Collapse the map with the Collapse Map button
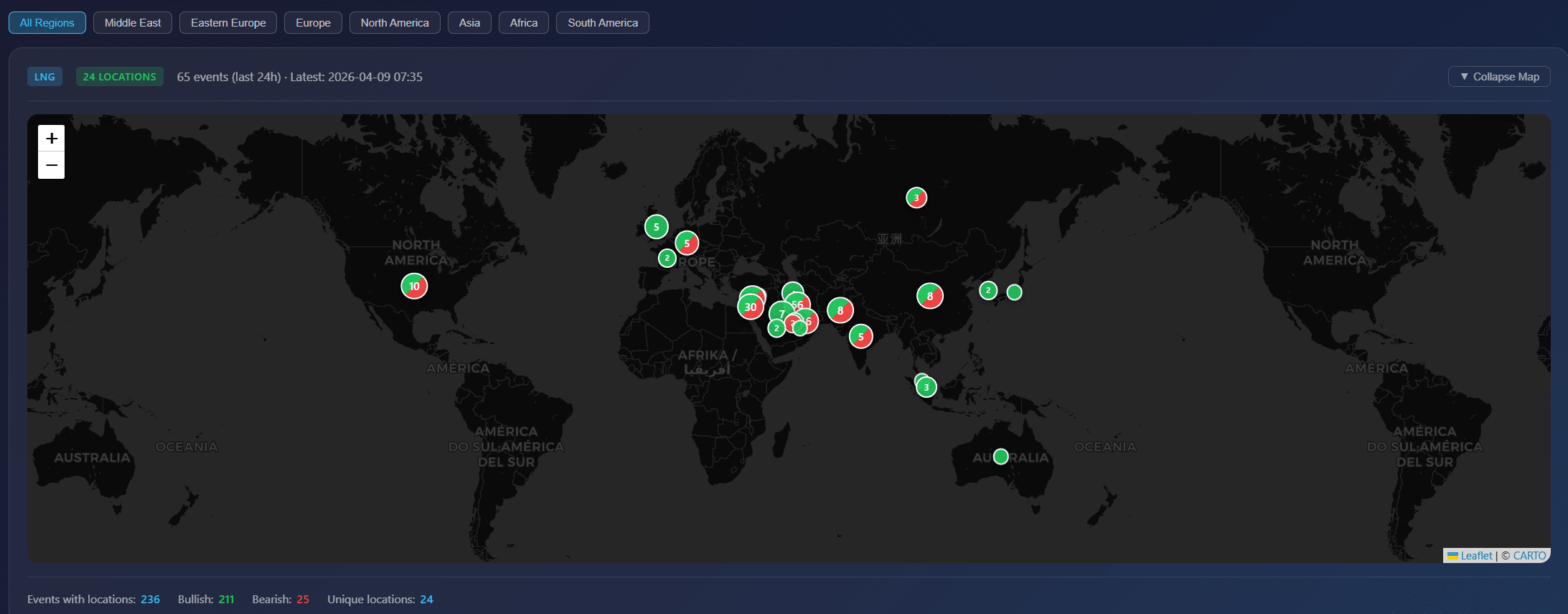 click(1499, 77)
